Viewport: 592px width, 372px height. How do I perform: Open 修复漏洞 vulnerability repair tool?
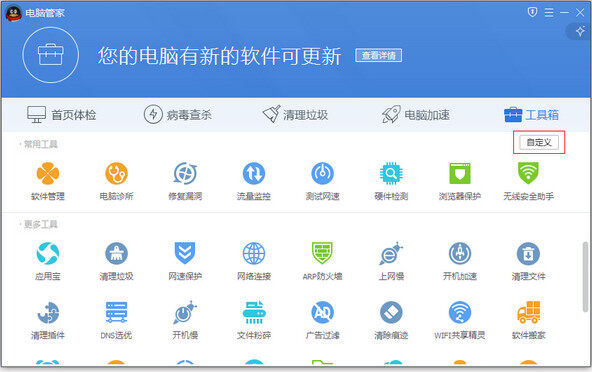pos(185,181)
